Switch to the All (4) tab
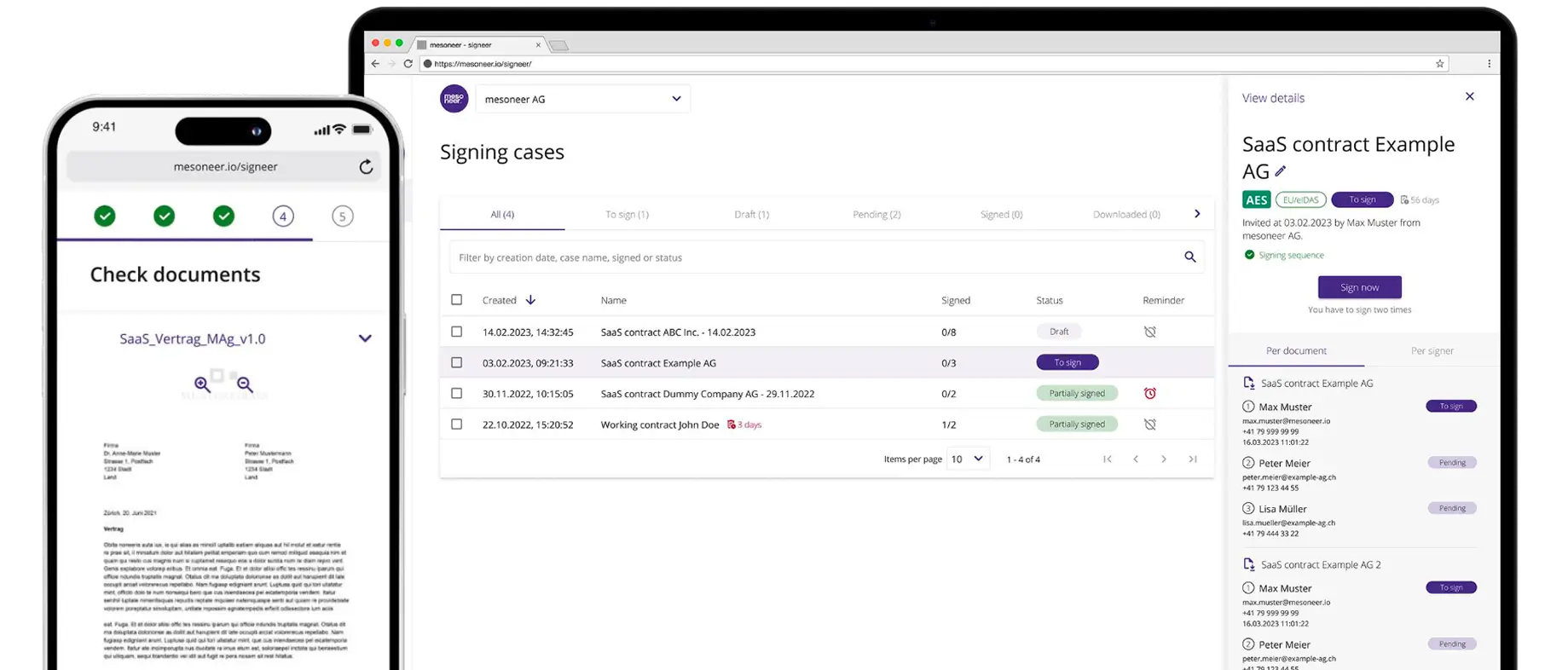This screenshot has height=670, width=1568. (502, 215)
